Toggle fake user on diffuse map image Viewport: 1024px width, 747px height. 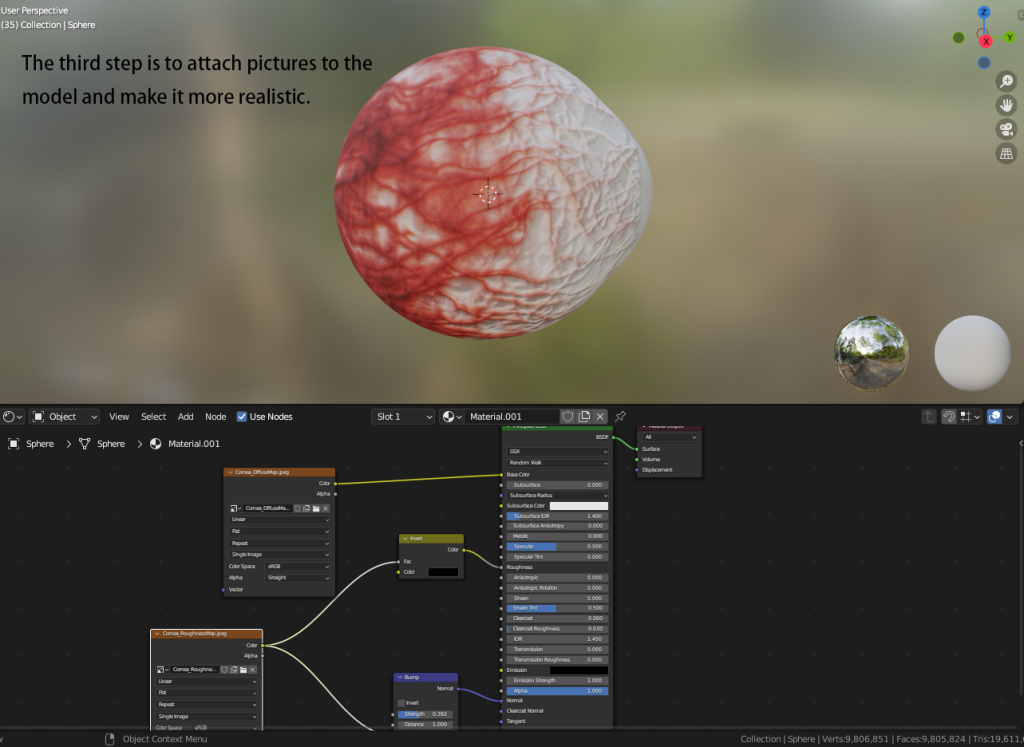(x=298, y=508)
